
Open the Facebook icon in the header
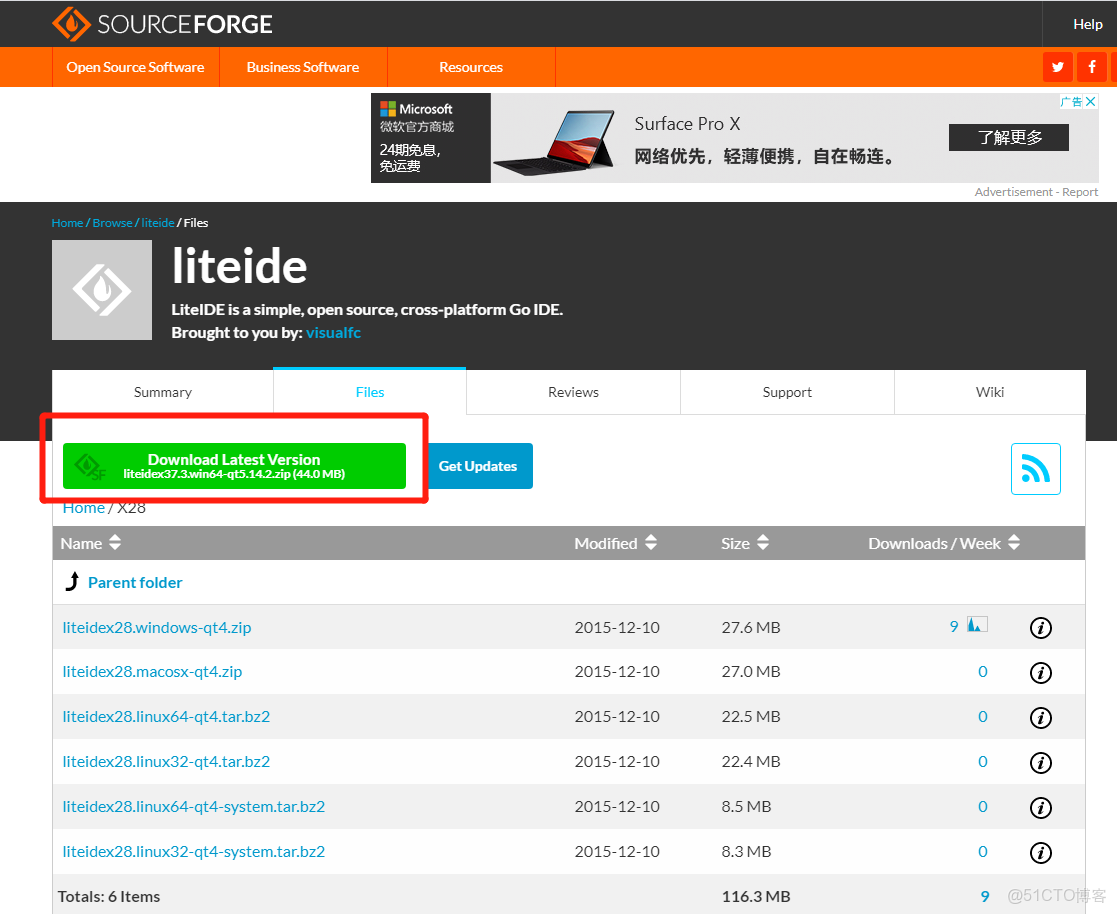click(x=1091, y=66)
